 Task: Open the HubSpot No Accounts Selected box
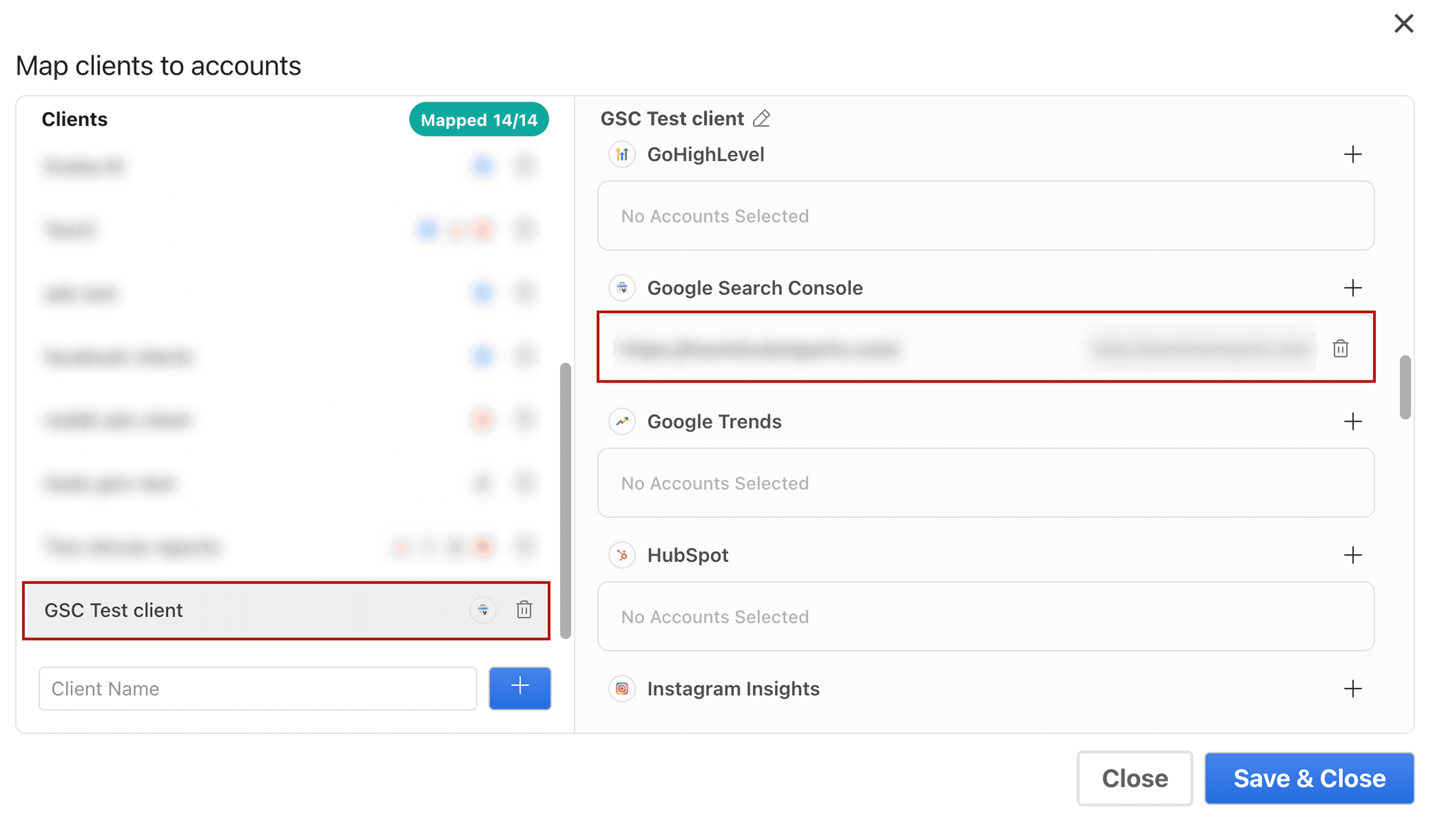coord(986,616)
